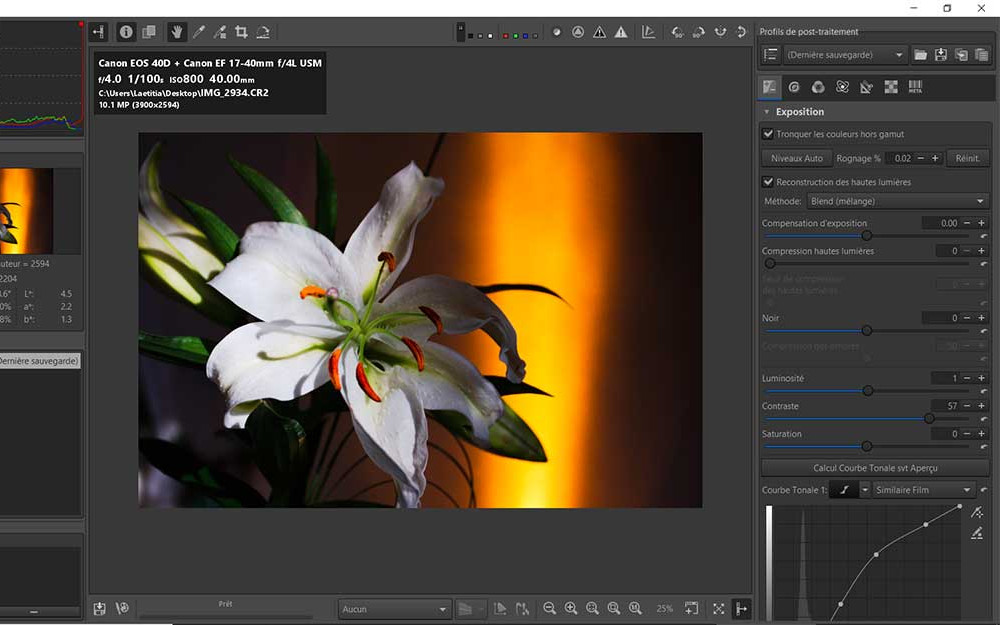
Task: Load a processing profile from folder icon
Action: pos(920,55)
